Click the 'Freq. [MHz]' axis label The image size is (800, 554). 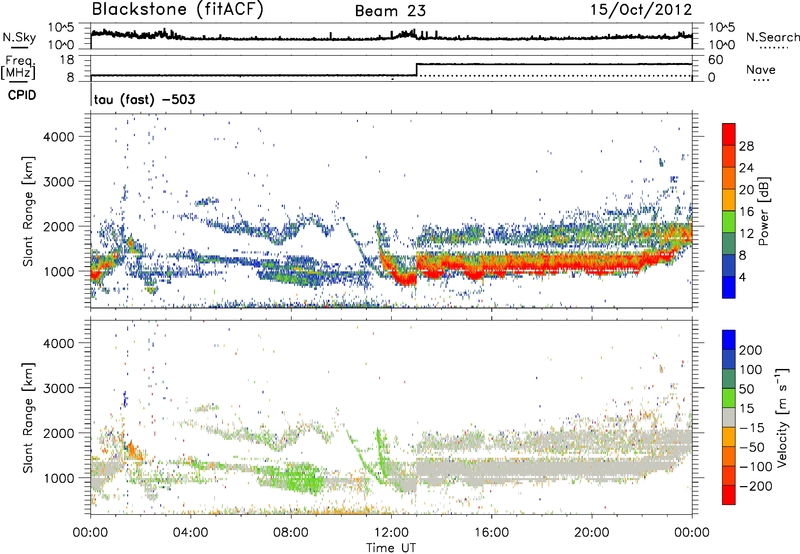point(18,68)
